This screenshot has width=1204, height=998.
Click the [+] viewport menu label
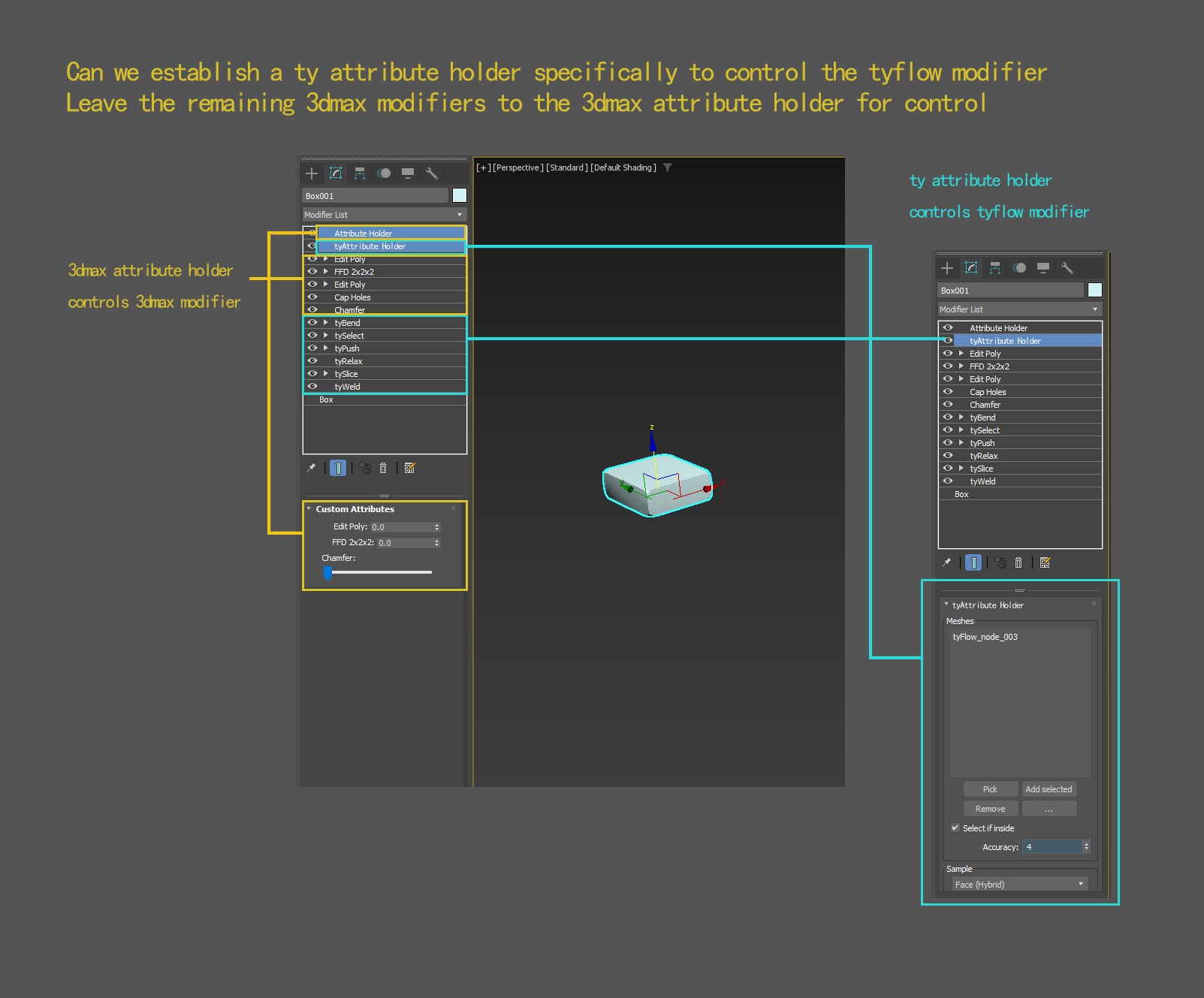pos(483,167)
